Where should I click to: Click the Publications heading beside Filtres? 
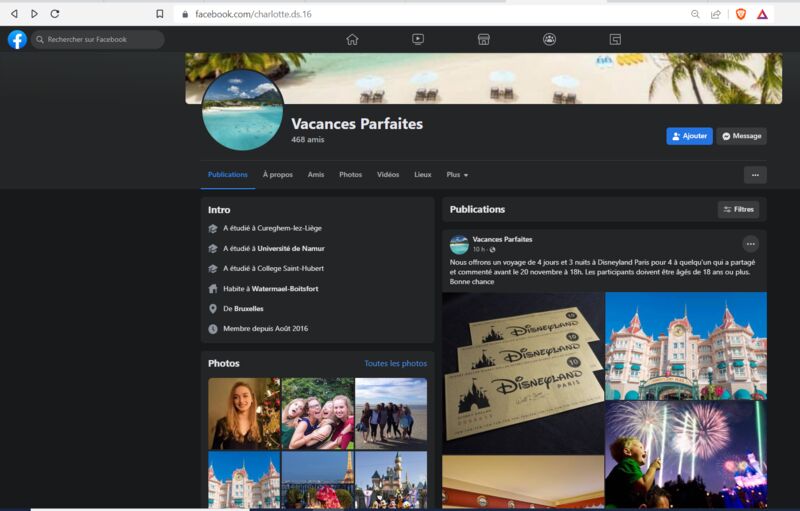477,210
